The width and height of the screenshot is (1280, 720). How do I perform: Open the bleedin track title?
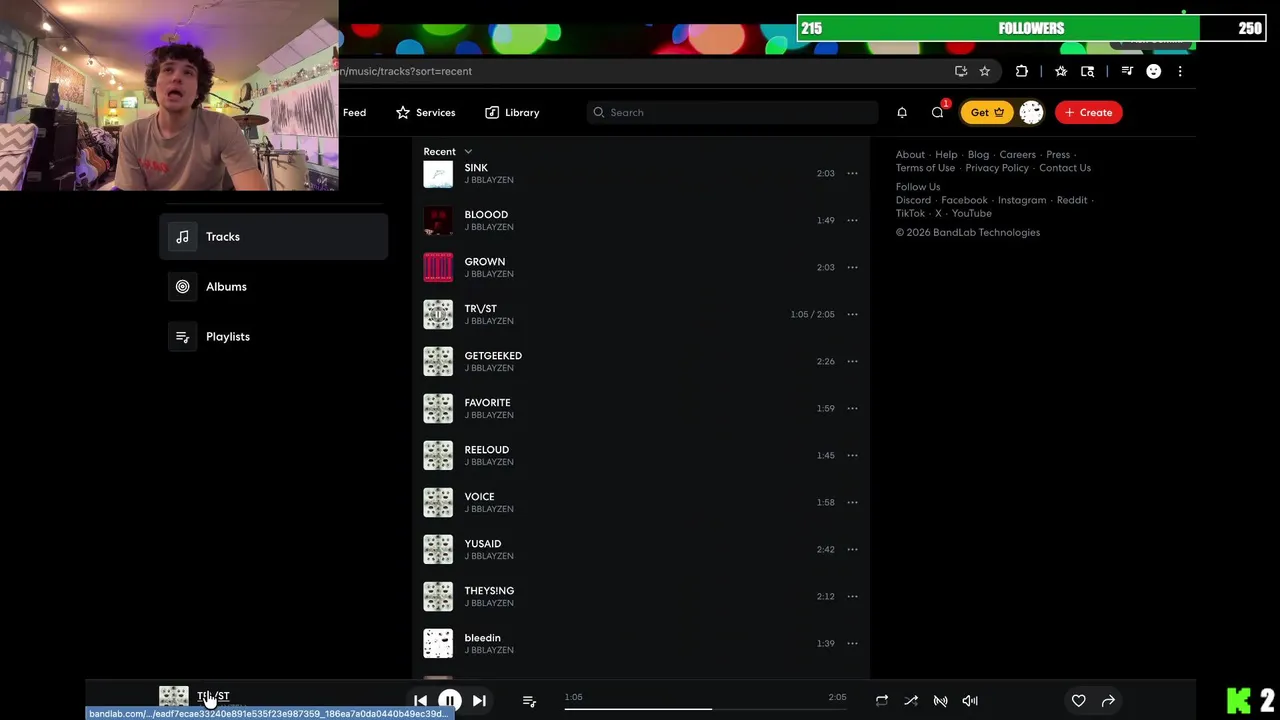(x=483, y=638)
